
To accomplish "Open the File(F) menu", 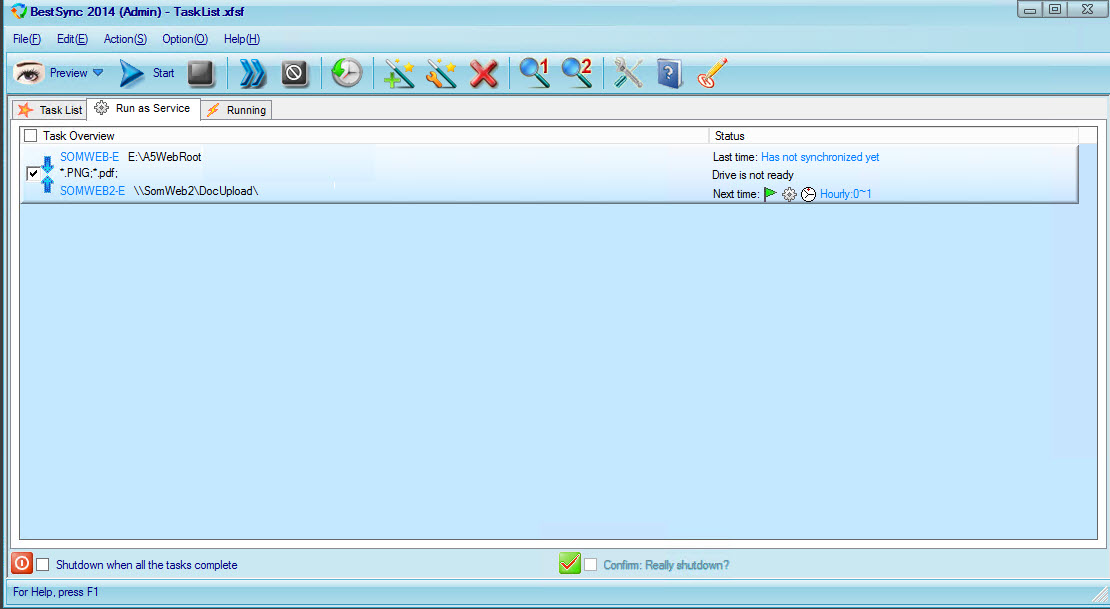I will pos(27,39).
